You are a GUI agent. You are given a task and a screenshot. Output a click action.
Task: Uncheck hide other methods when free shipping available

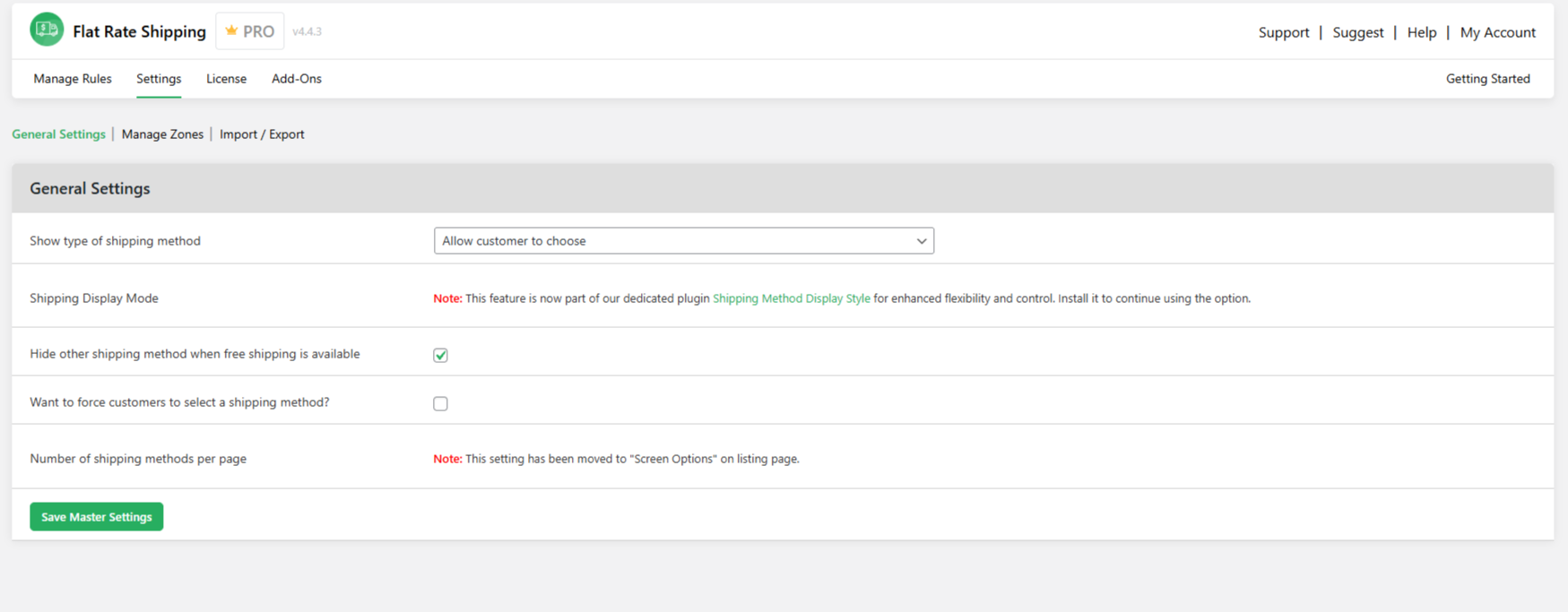point(440,355)
